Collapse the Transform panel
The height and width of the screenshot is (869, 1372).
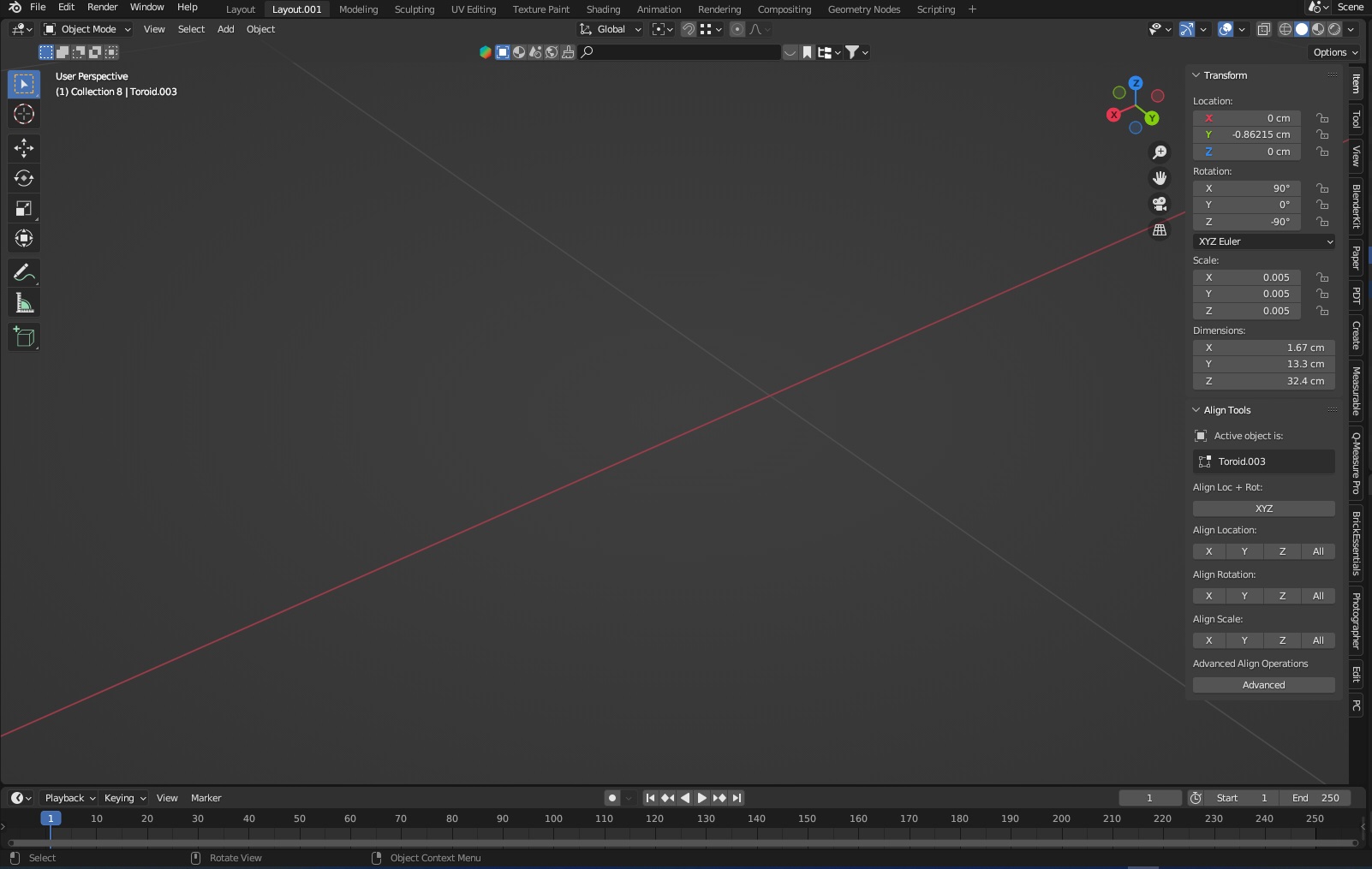point(1196,75)
